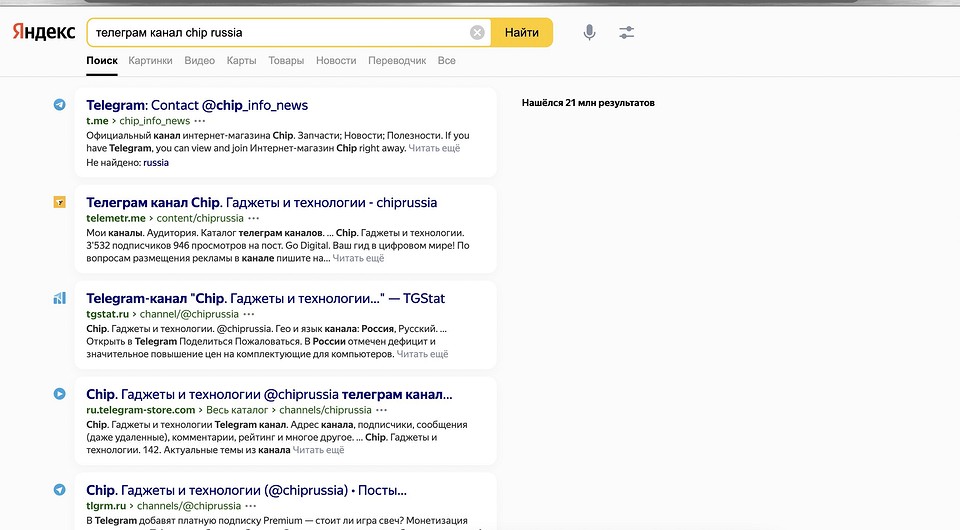Open three-dot menu after telegram-store channels/chiprussia
Image resolution: width=960 pixels, height=530 pixels.
(x=381, y=410)
